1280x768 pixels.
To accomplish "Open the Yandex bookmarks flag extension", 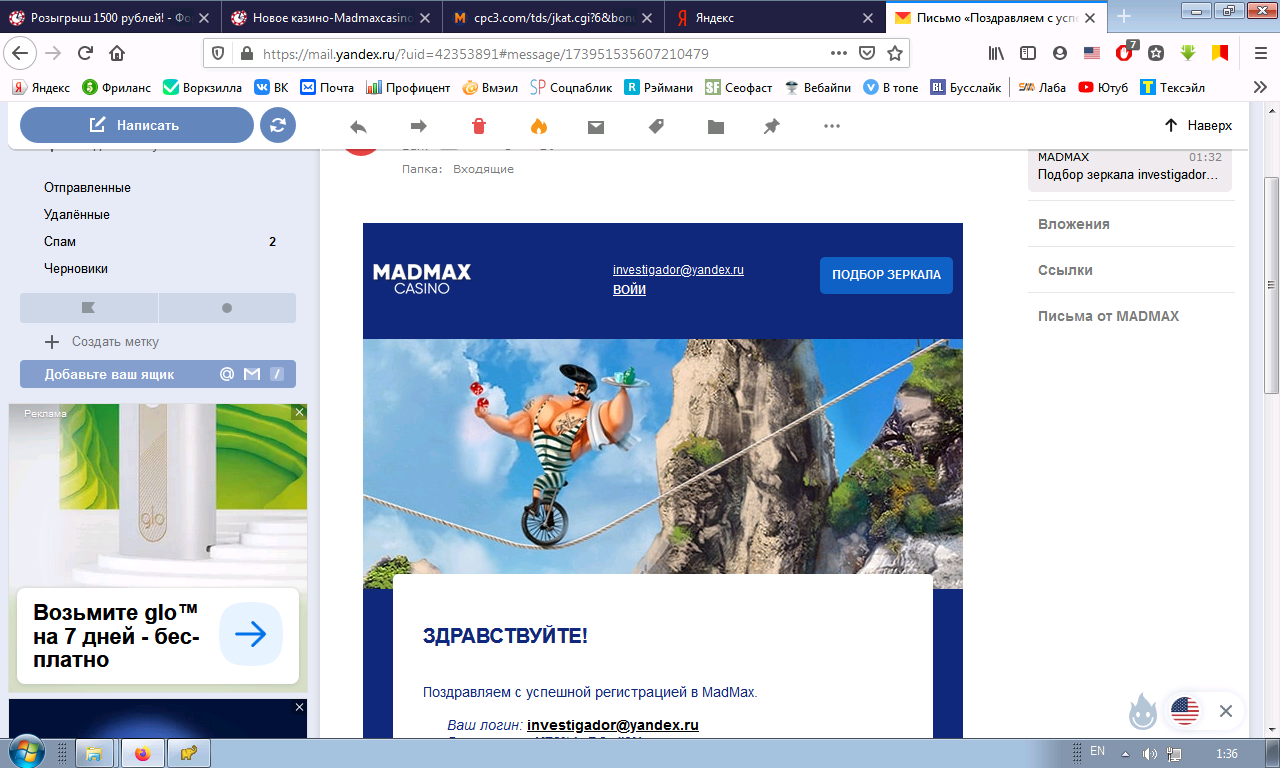I will point(1220,53).
